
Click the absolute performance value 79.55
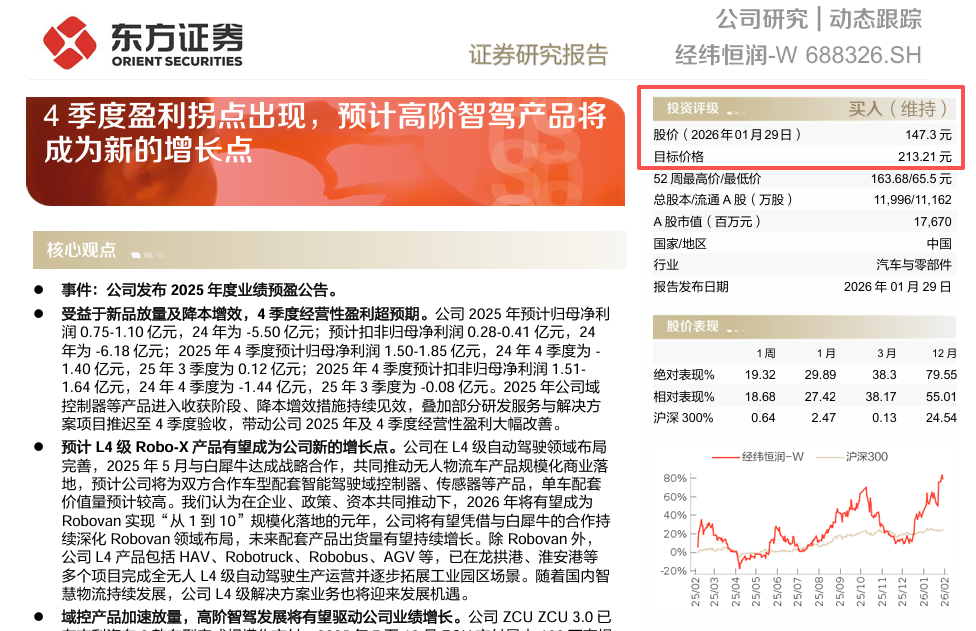941,375
